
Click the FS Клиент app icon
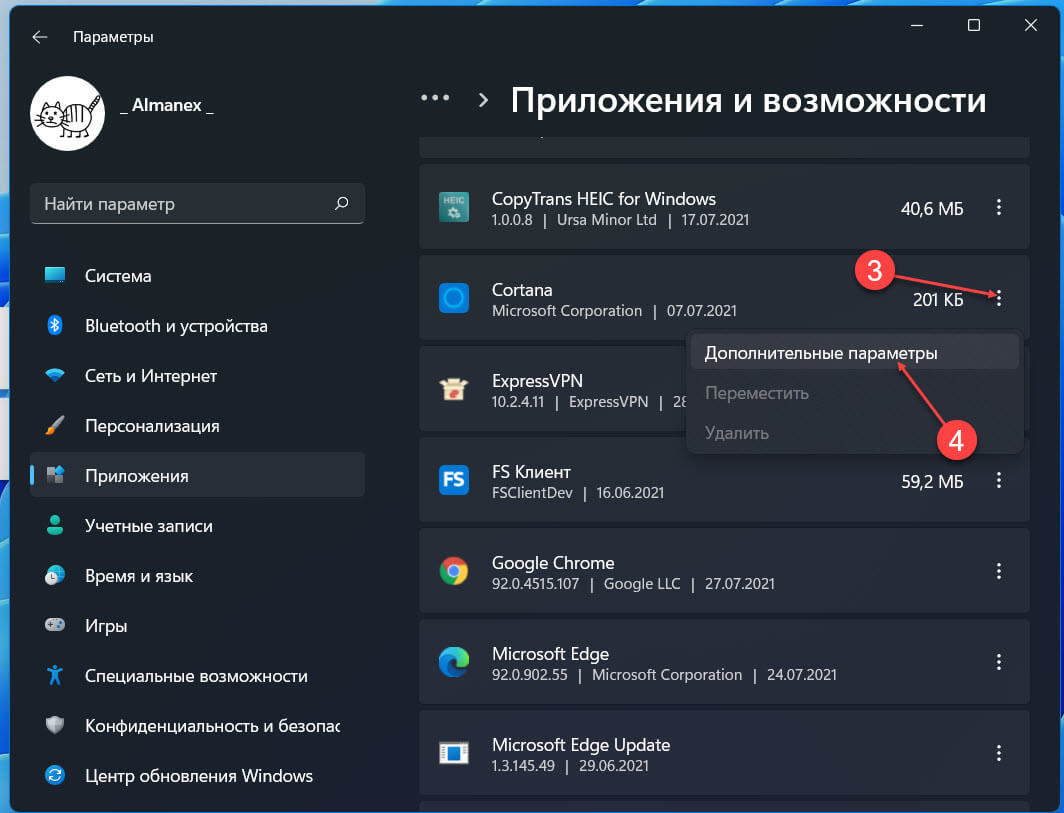click(453, 480)
